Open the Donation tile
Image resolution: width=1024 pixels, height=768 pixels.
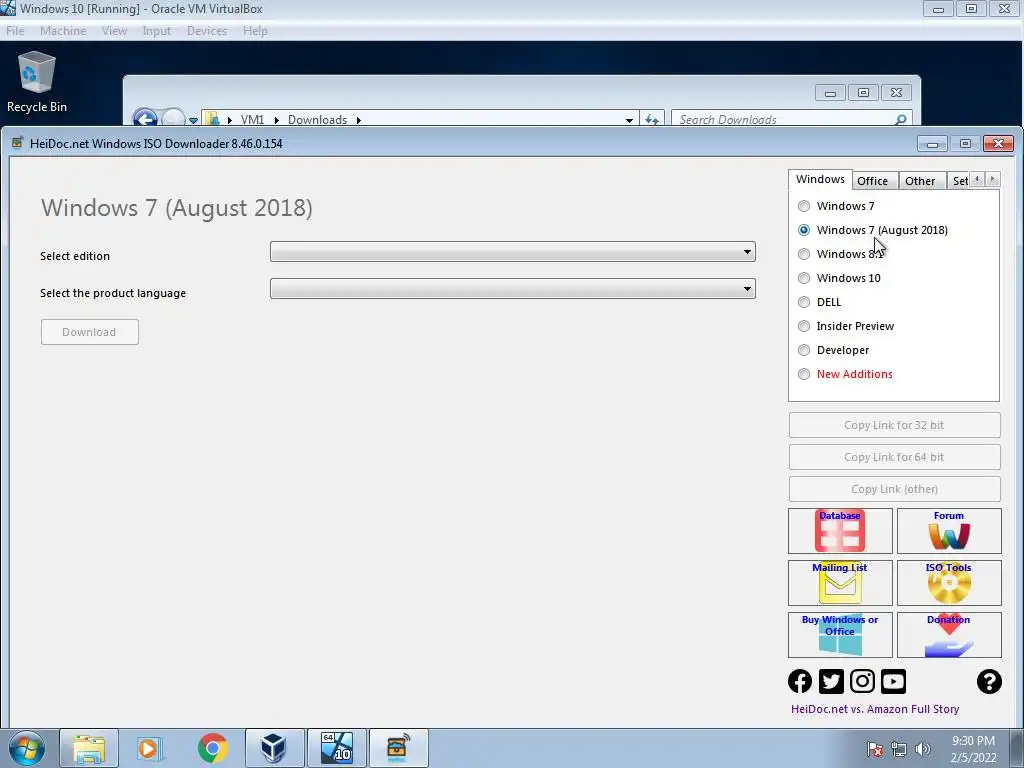coord(949,635)
